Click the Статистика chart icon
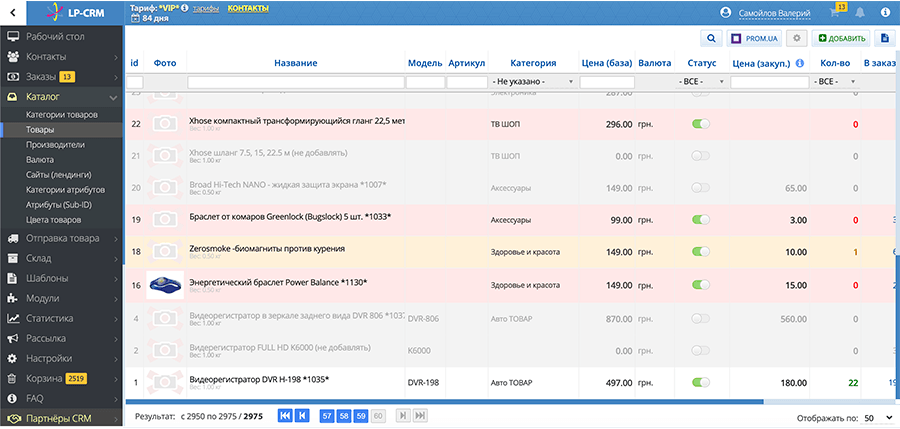 pos(13,318)
